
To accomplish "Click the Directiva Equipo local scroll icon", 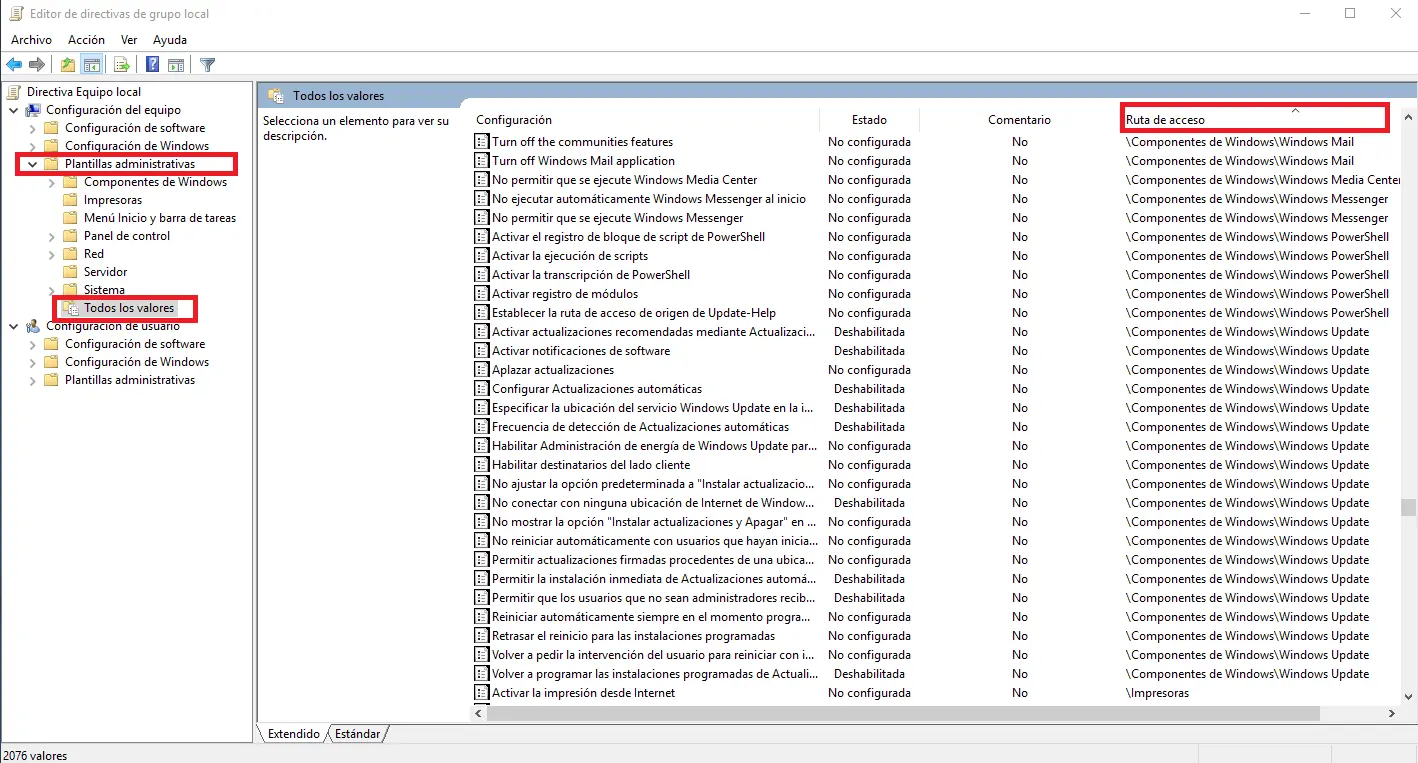I will [x=14, y=92].
